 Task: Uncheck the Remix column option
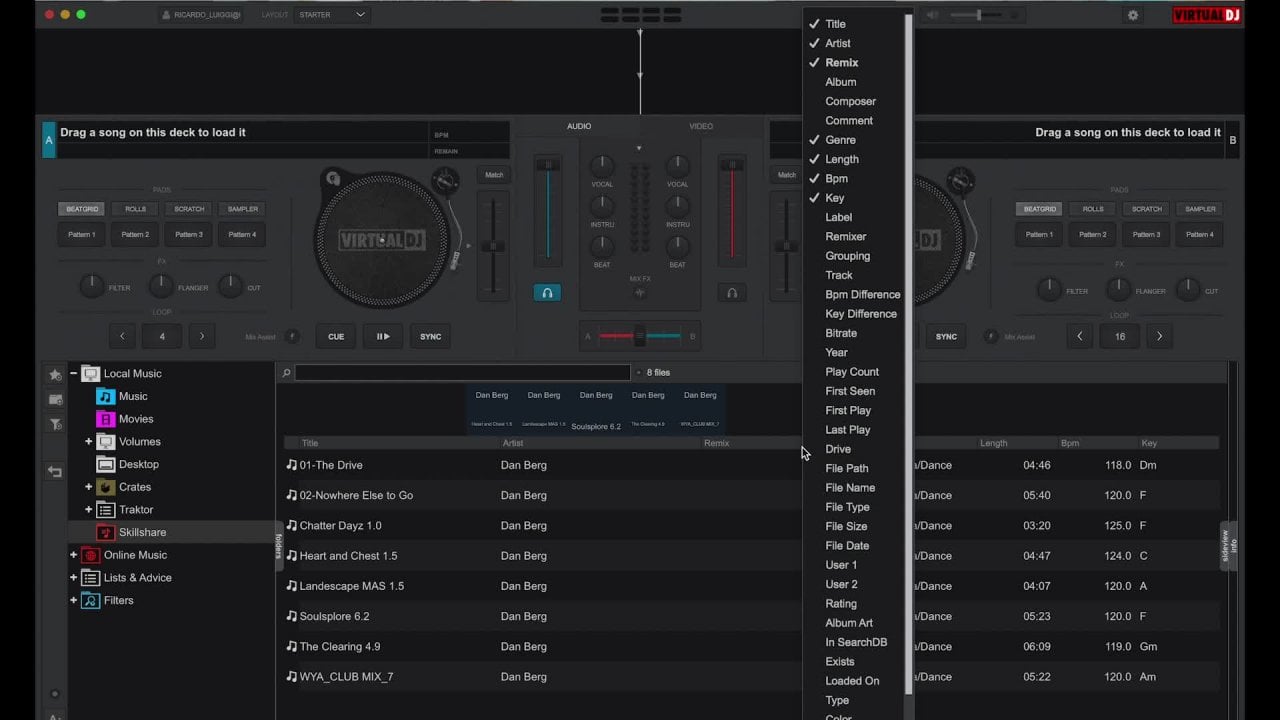pos(841,63)
